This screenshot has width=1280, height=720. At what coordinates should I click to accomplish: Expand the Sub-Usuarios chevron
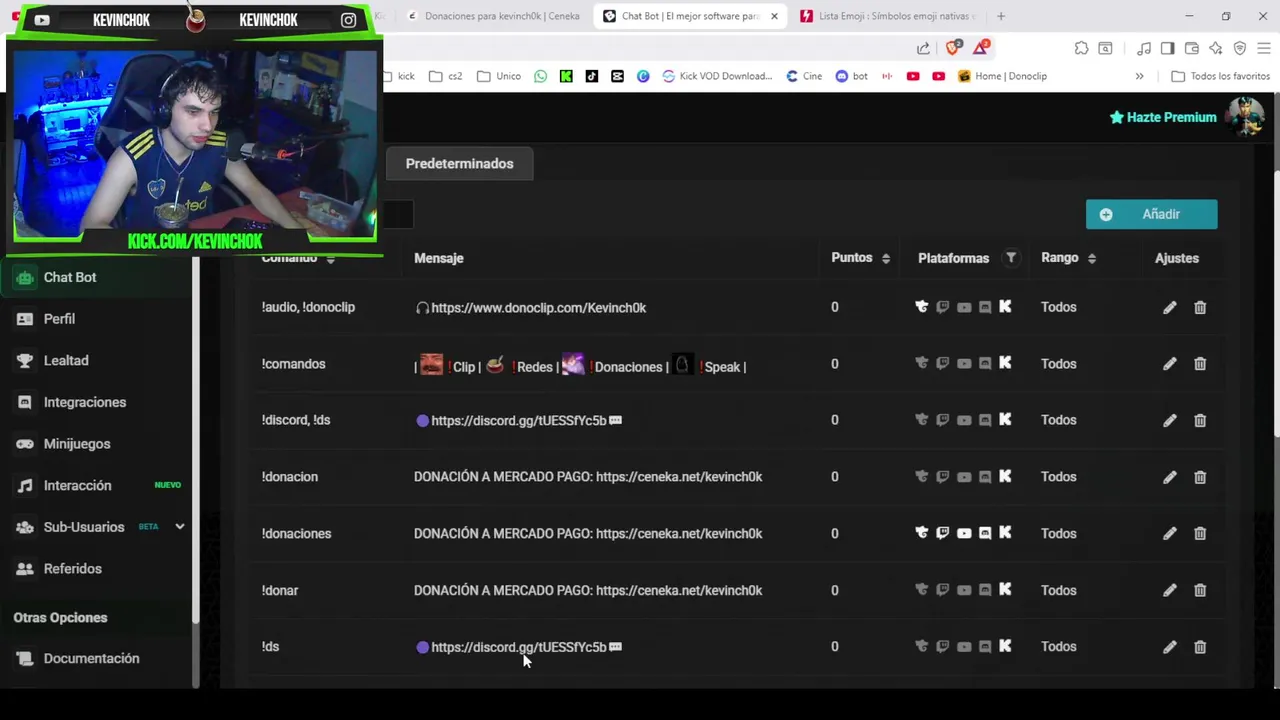click(180, 527)
